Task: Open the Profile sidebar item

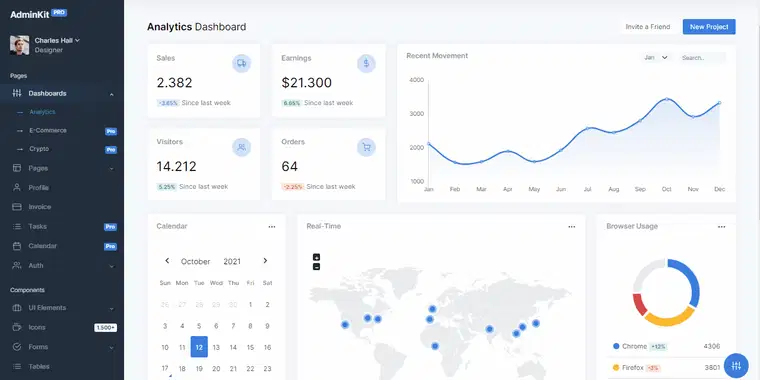Action: 38,188
